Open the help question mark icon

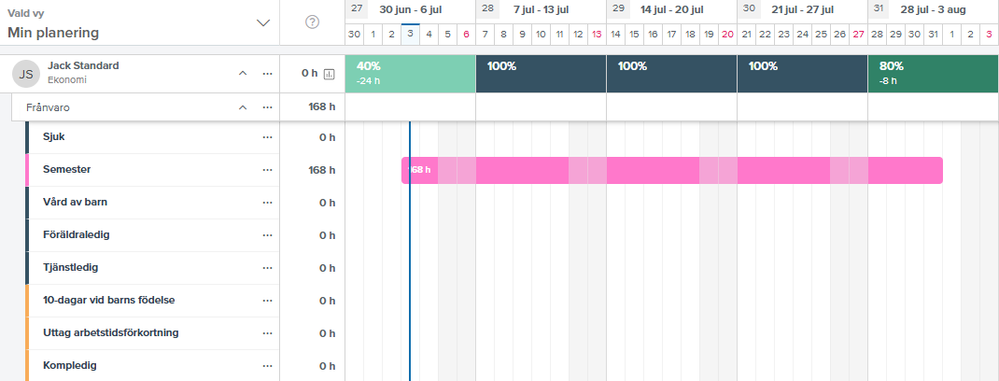click(312, 22)
